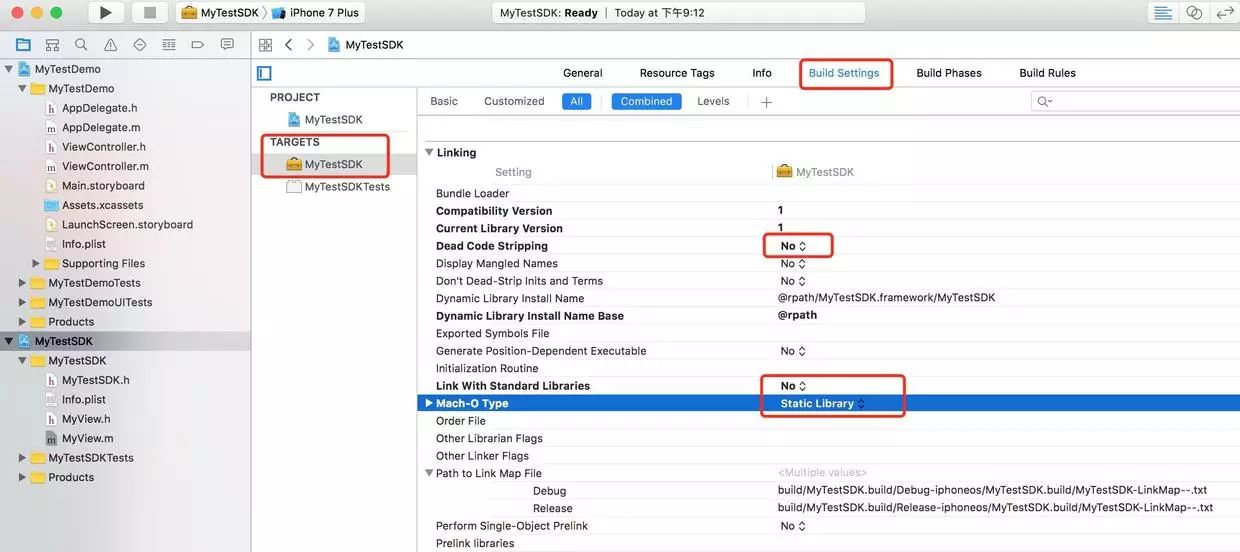The height and width of the screenshot is (552, 1240).
Task: Choose the iPhone 7 Plus destination
Action: coord(314,13)
